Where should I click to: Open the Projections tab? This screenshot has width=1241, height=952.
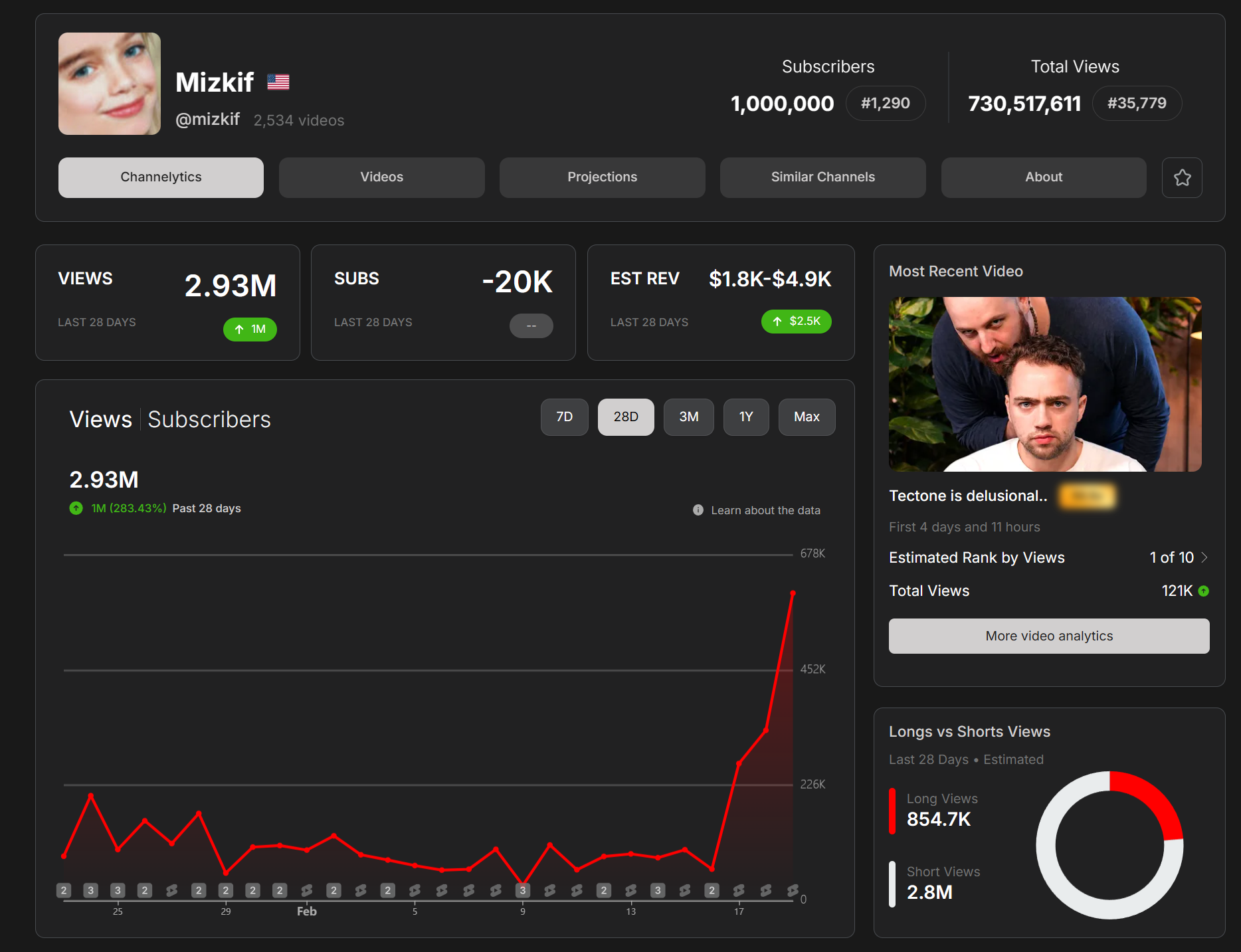pyautogui.click(x=603, y=177)
